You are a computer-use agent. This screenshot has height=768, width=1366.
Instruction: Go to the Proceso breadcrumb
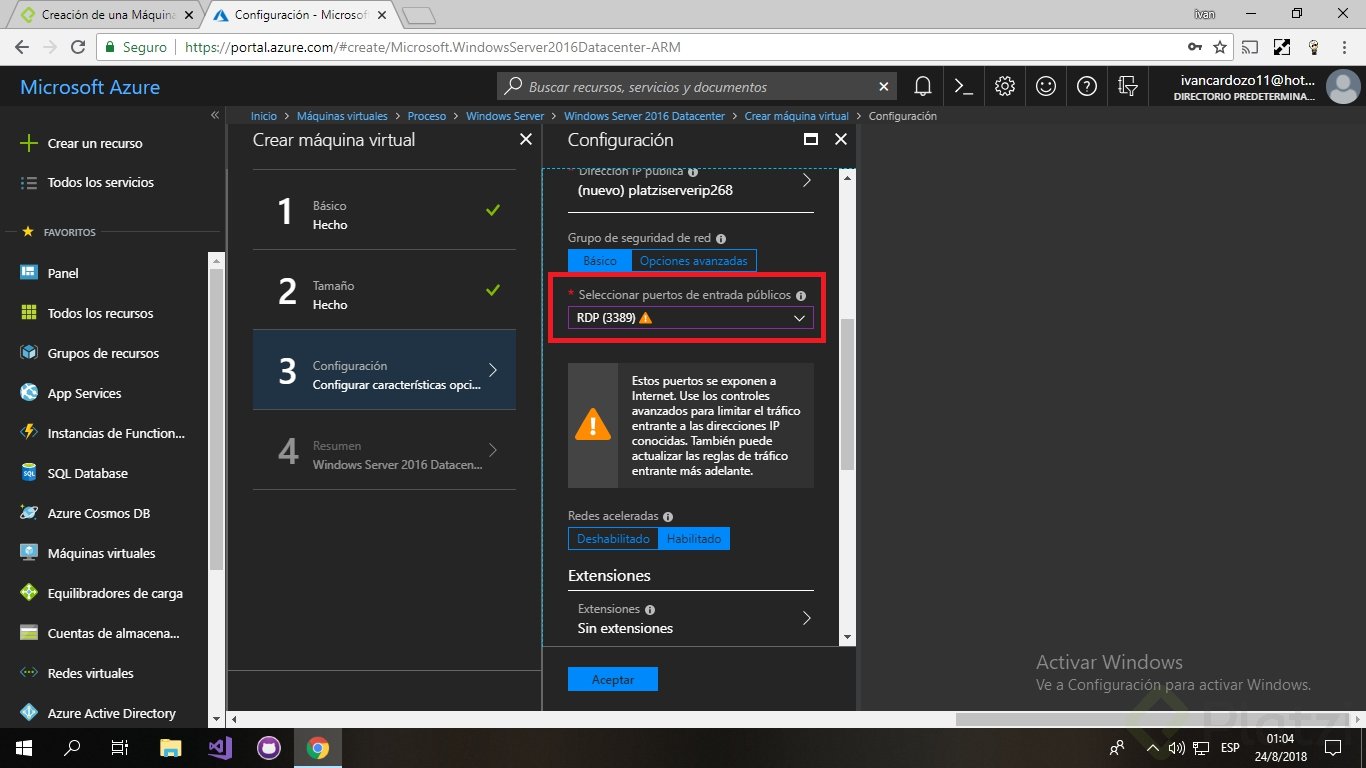click(427, 116)
